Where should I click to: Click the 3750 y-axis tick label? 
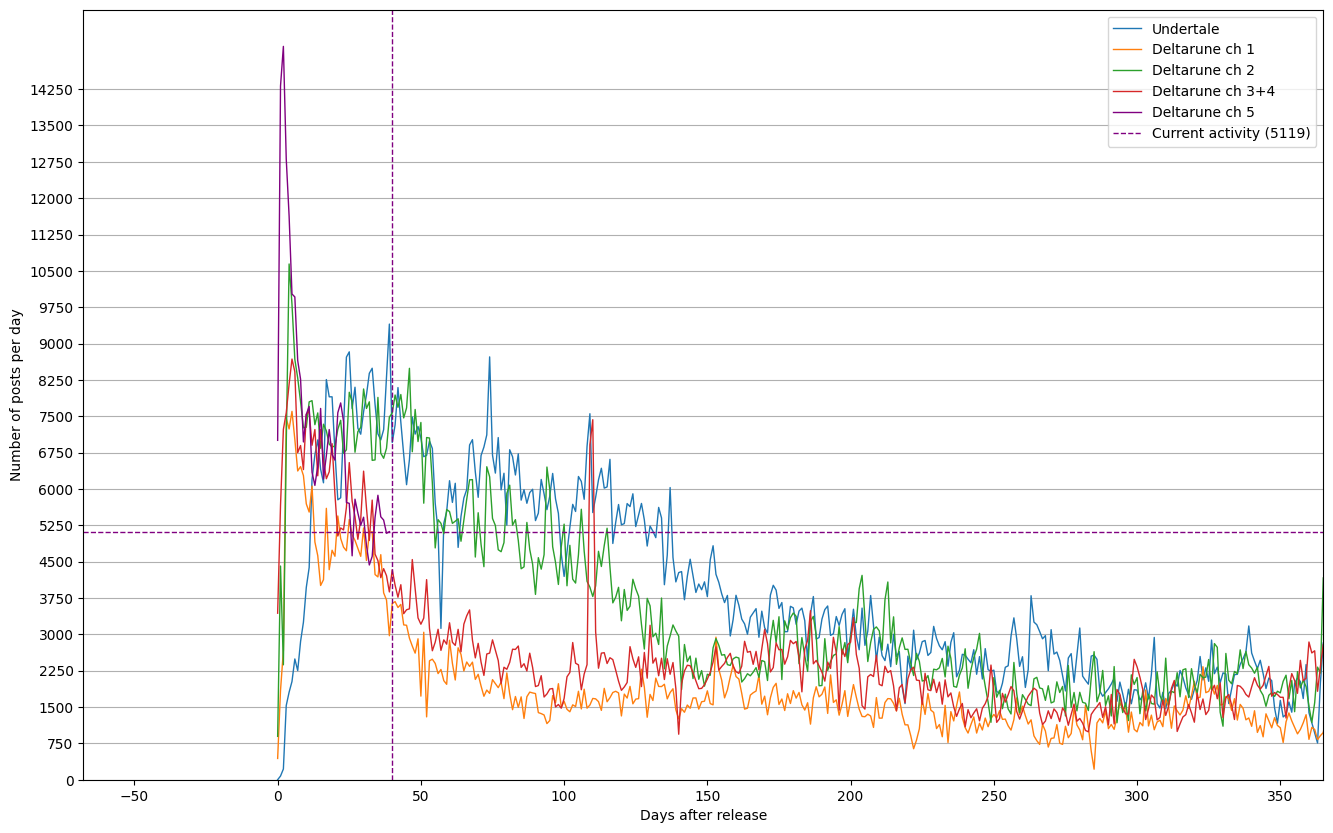pyautogui.click(x=59, y=599)
